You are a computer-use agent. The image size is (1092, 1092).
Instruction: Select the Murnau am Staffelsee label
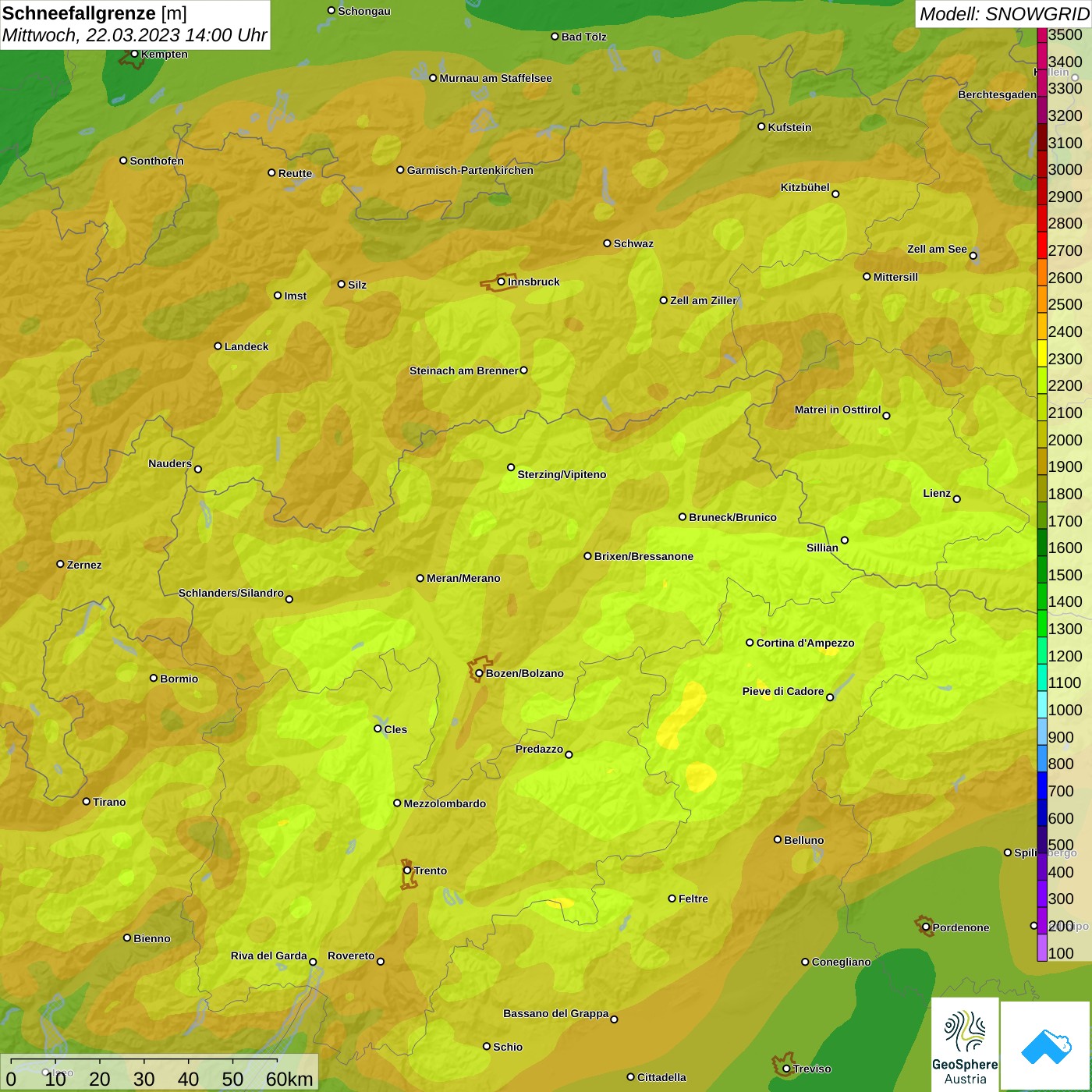click(495, 78)
